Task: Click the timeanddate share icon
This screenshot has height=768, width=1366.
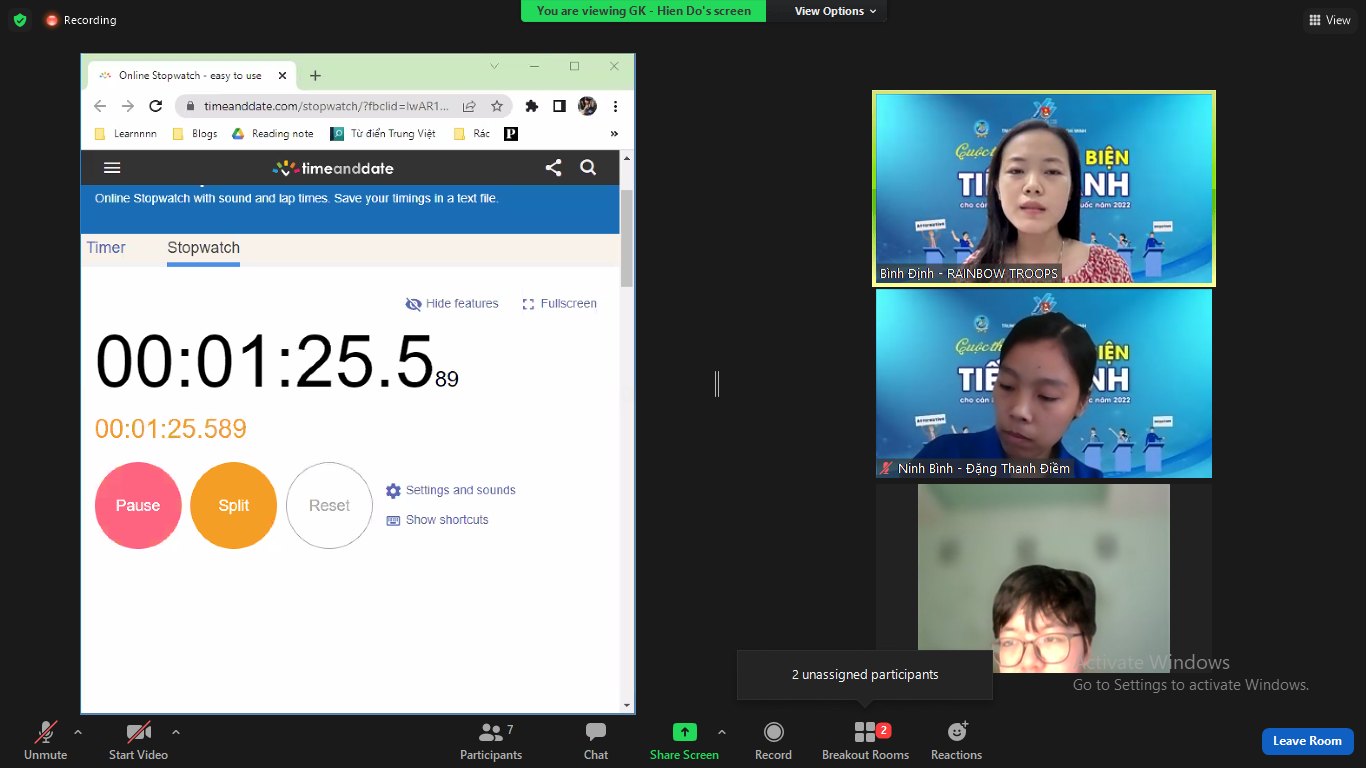Action: pyautogui.click(x=553, y=168)
